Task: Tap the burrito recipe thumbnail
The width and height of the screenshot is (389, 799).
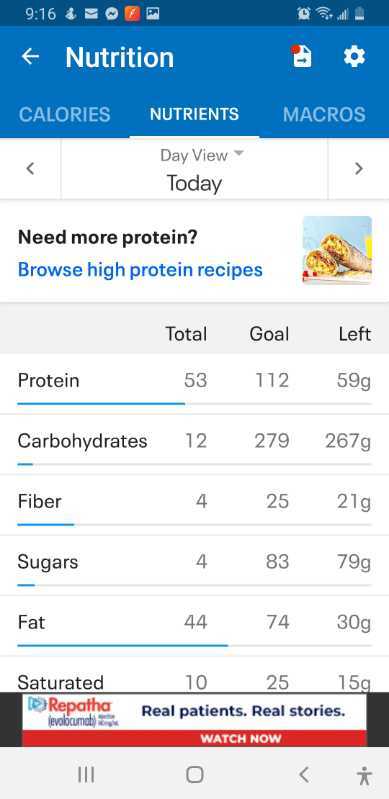Action: click(x=337, y=250)
